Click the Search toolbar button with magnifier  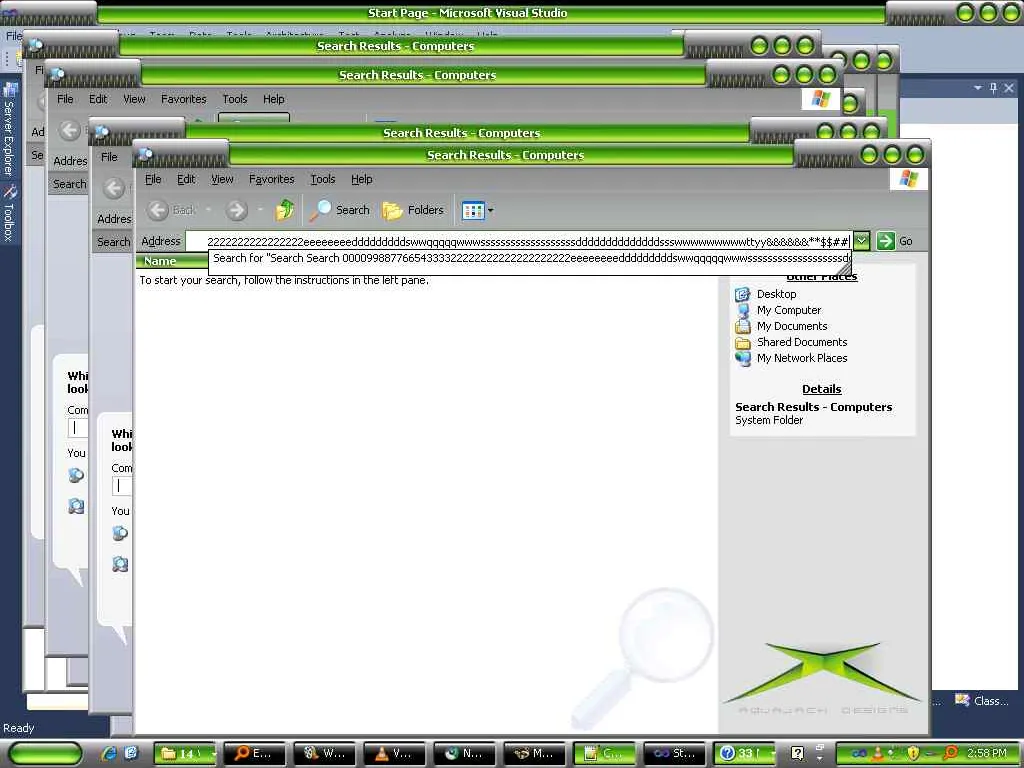click(339, 210)
